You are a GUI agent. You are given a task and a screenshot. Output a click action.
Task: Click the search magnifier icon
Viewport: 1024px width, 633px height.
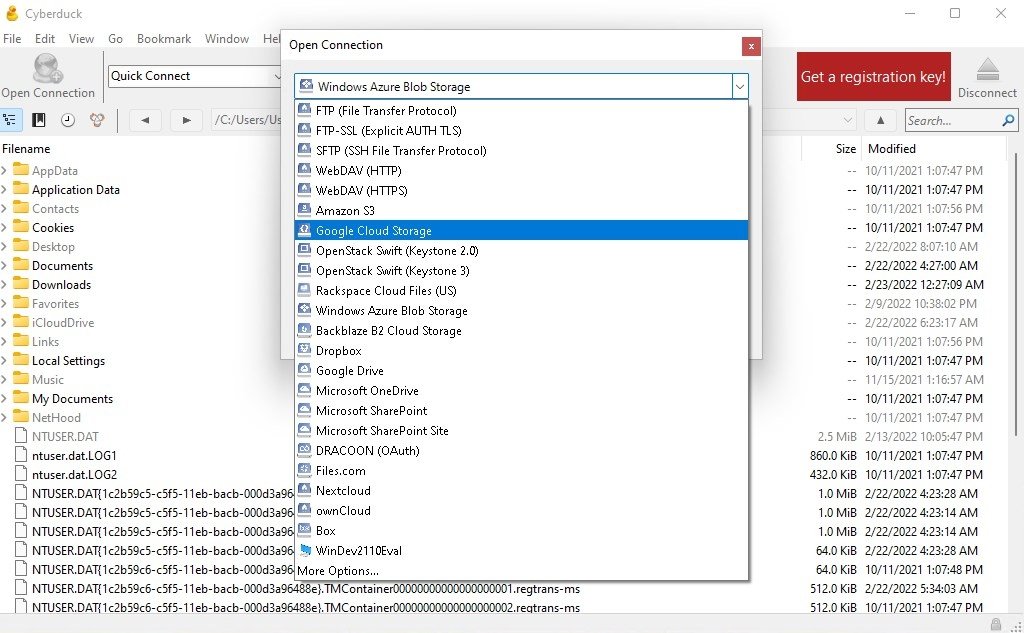(1008, 120)
